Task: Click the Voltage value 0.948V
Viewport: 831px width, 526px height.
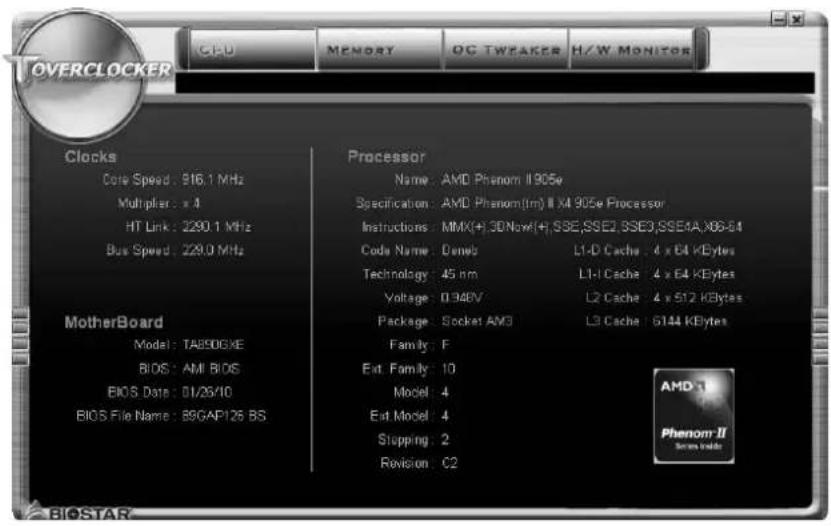Action: [x=462, y=298]
